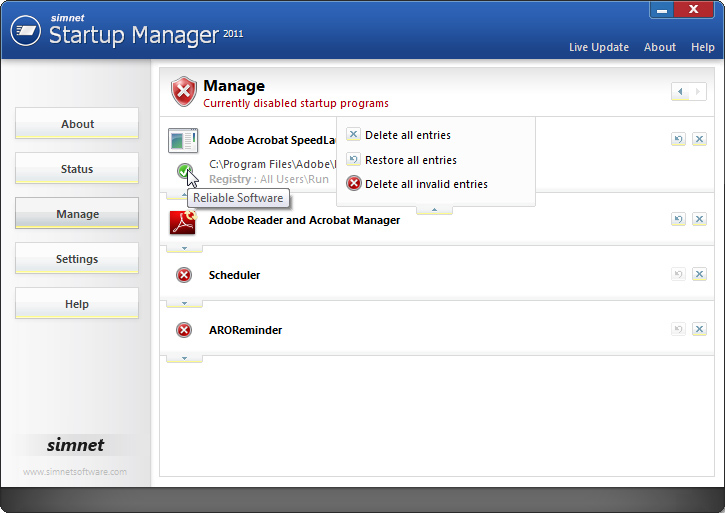Expand details under the Scheduler entry

click(184, 302)
